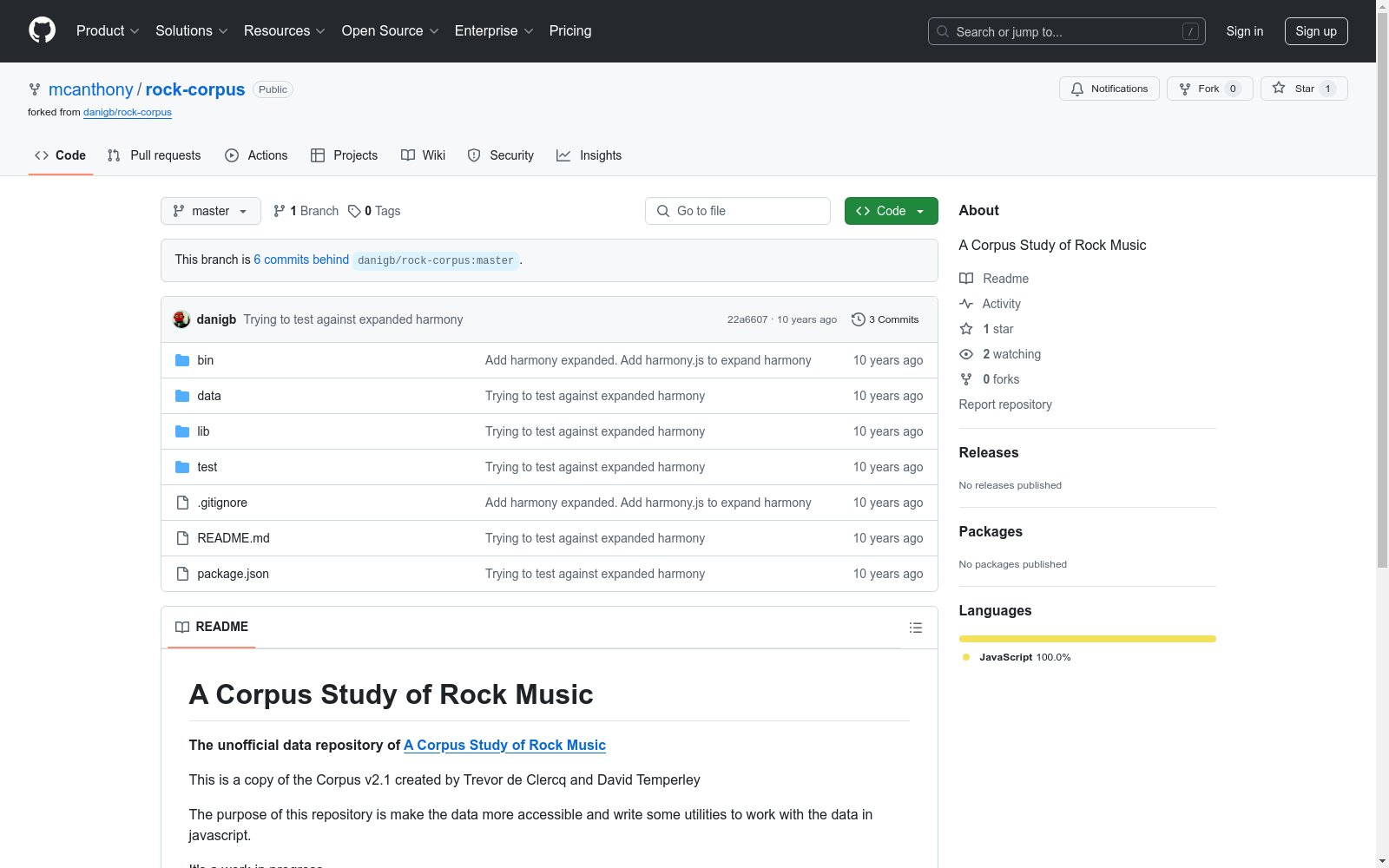Click the Sign up button

click(x=1316, y=31)
